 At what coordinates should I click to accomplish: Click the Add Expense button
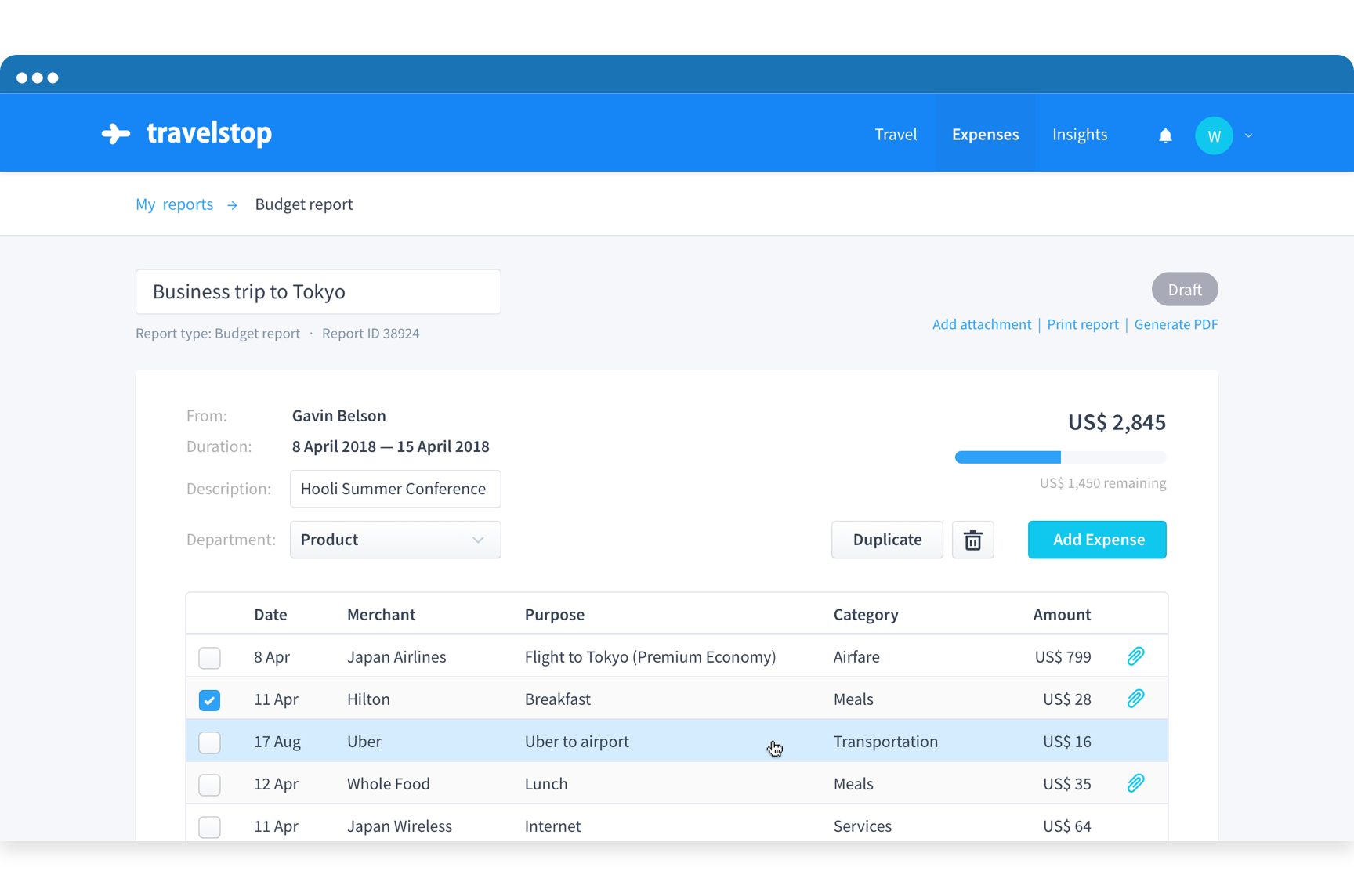[x=1097, y=540]
